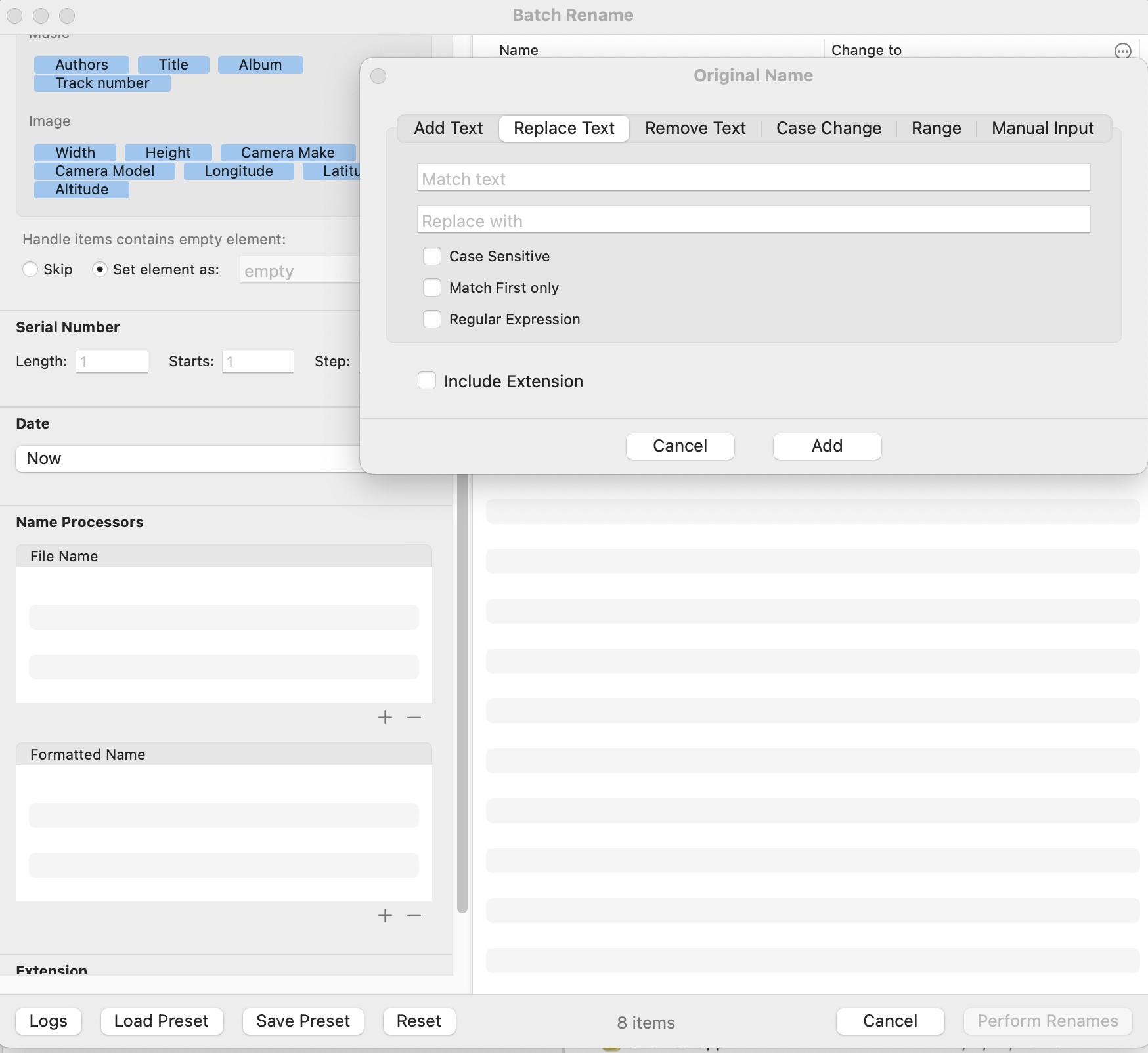Open the Logs window
The width and height of the screenshot is (1148, 1053).
pyautogui.click(x=49, y=1021)
